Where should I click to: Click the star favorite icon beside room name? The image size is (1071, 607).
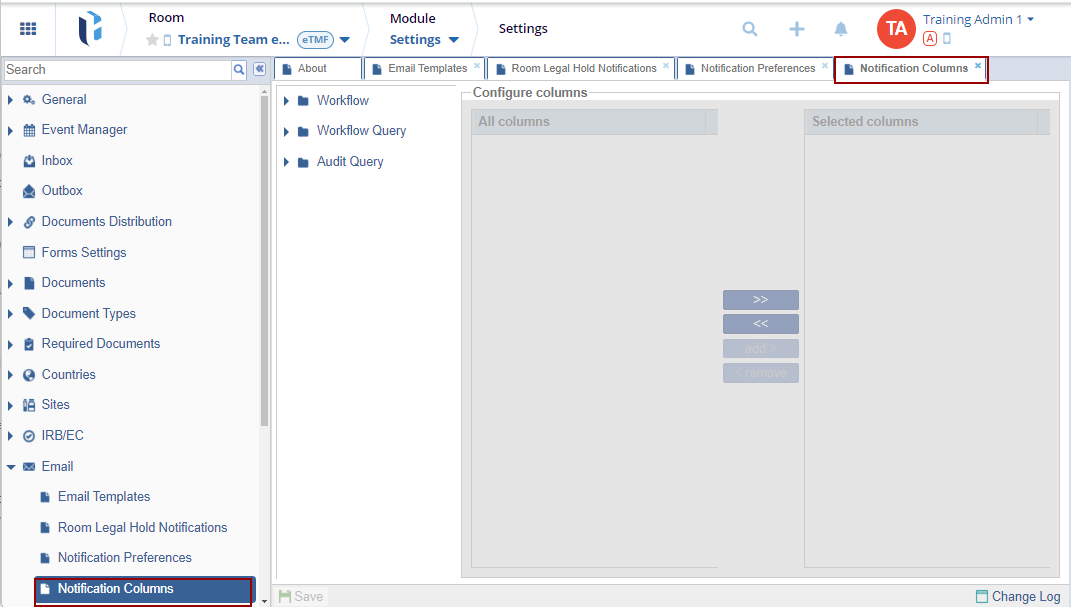[x=152, y=40]
